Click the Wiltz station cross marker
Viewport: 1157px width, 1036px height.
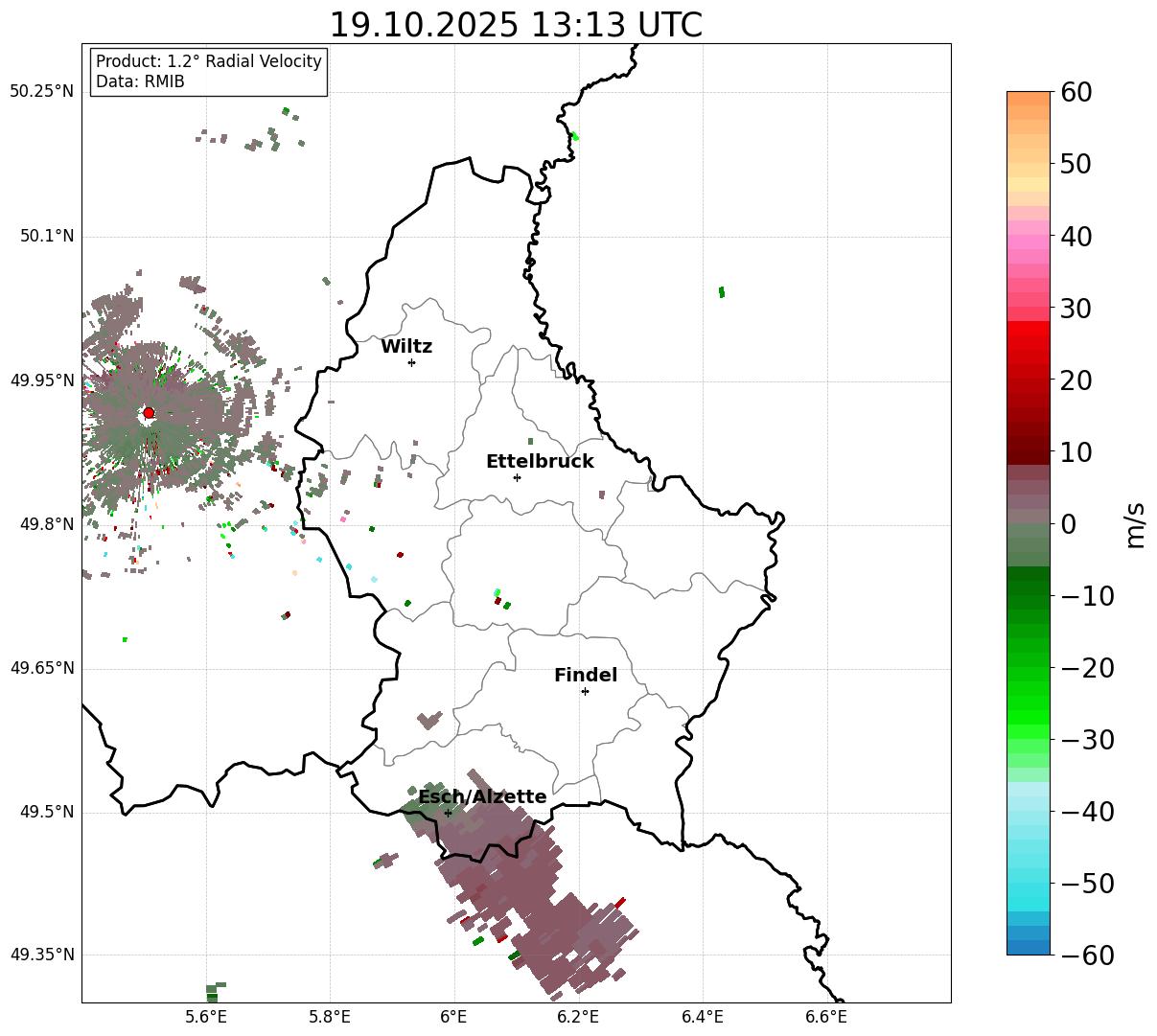click(x=411, y=362)
